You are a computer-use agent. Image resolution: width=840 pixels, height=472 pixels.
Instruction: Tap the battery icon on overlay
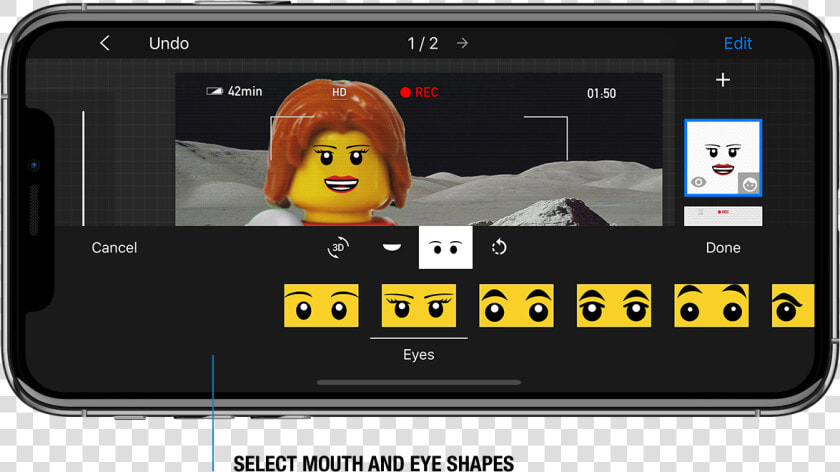tap(214, 91)
